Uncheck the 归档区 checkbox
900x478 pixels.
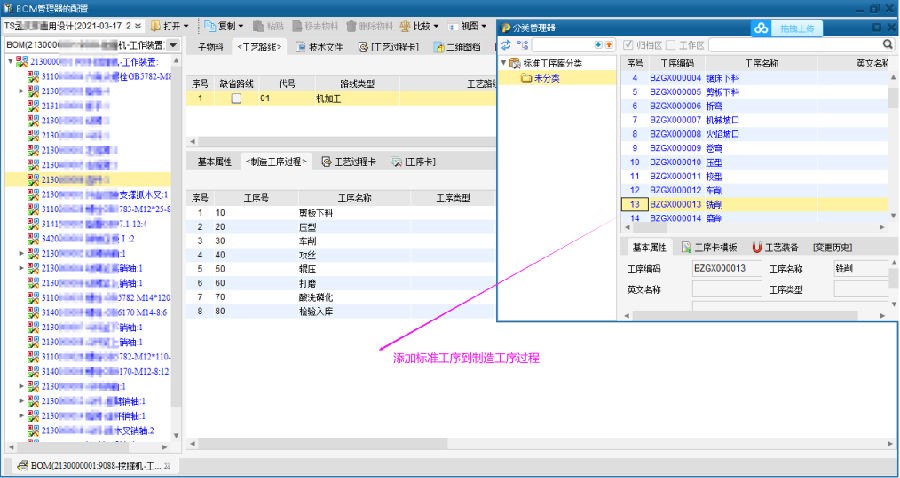(x=628, y=45)
